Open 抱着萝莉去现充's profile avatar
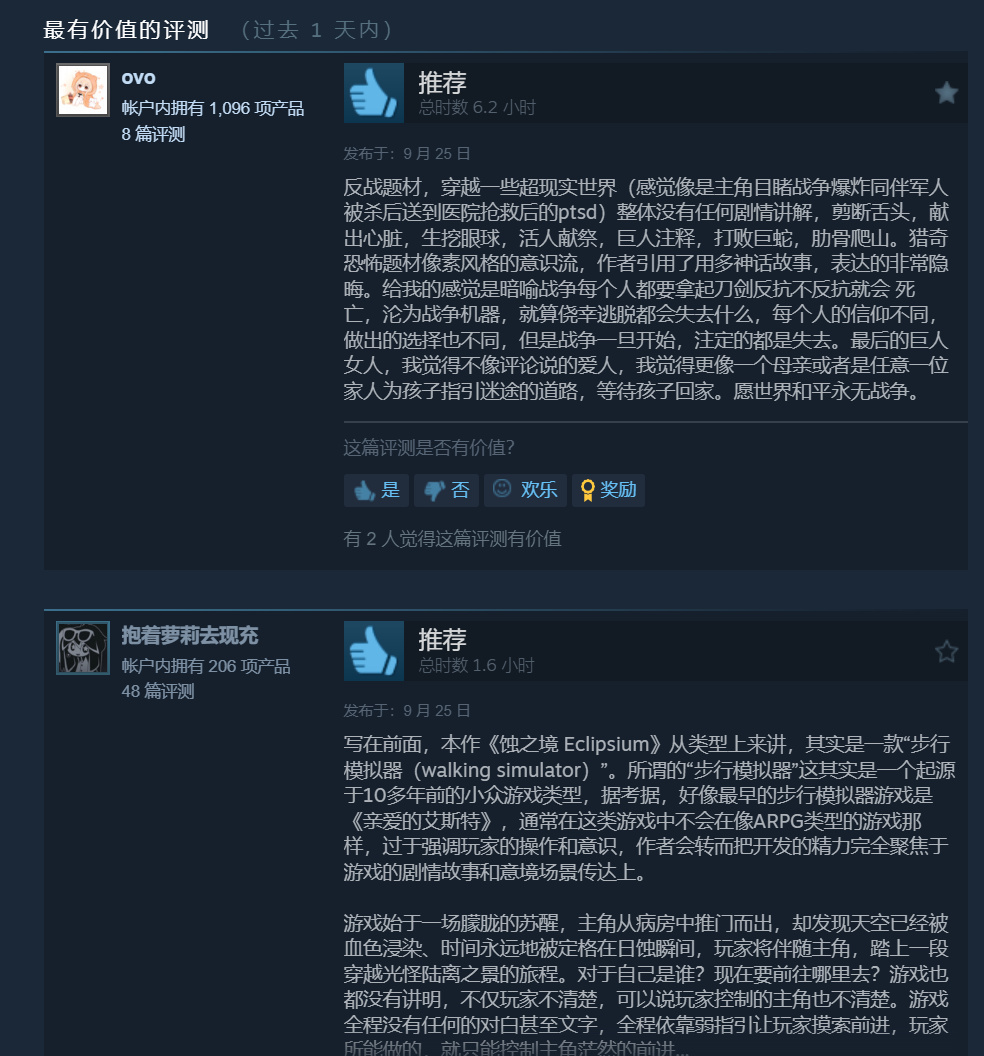 [x=83, y=648]
